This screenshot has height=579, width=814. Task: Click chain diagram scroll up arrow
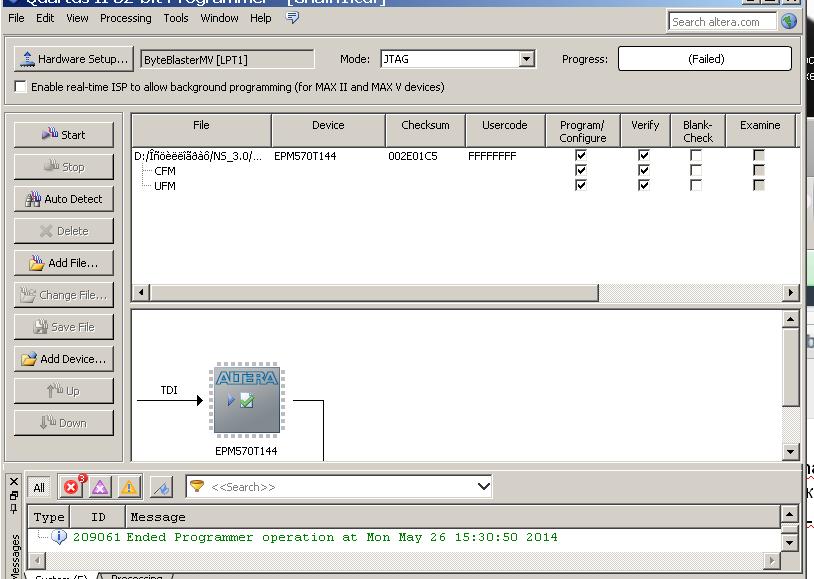pyautogui.click(x=790, y=319)
